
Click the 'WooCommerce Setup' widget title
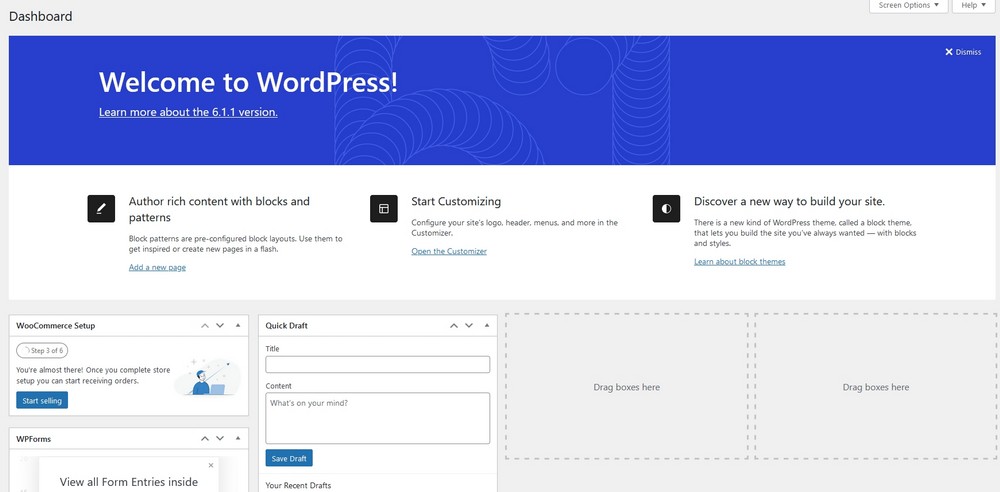55,325
